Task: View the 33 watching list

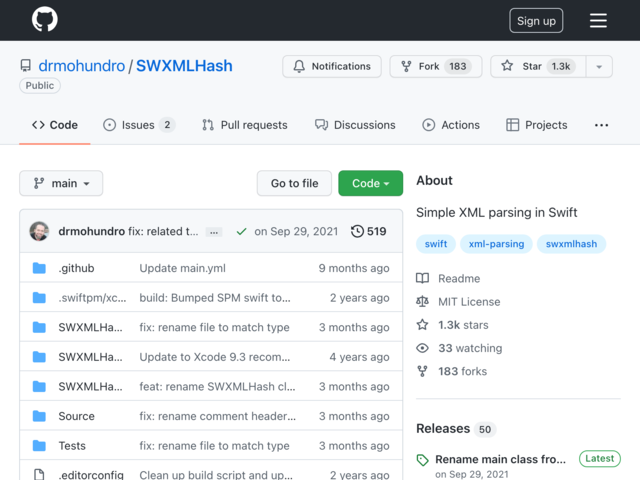Action: click(470, 348)
